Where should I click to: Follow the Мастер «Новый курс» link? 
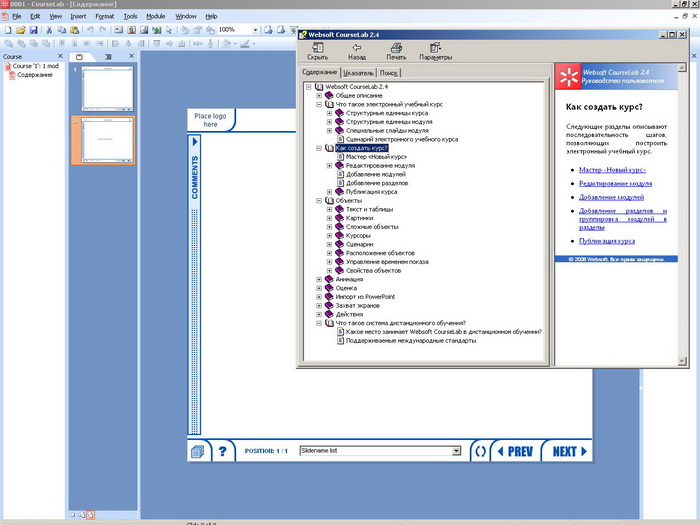612,170
